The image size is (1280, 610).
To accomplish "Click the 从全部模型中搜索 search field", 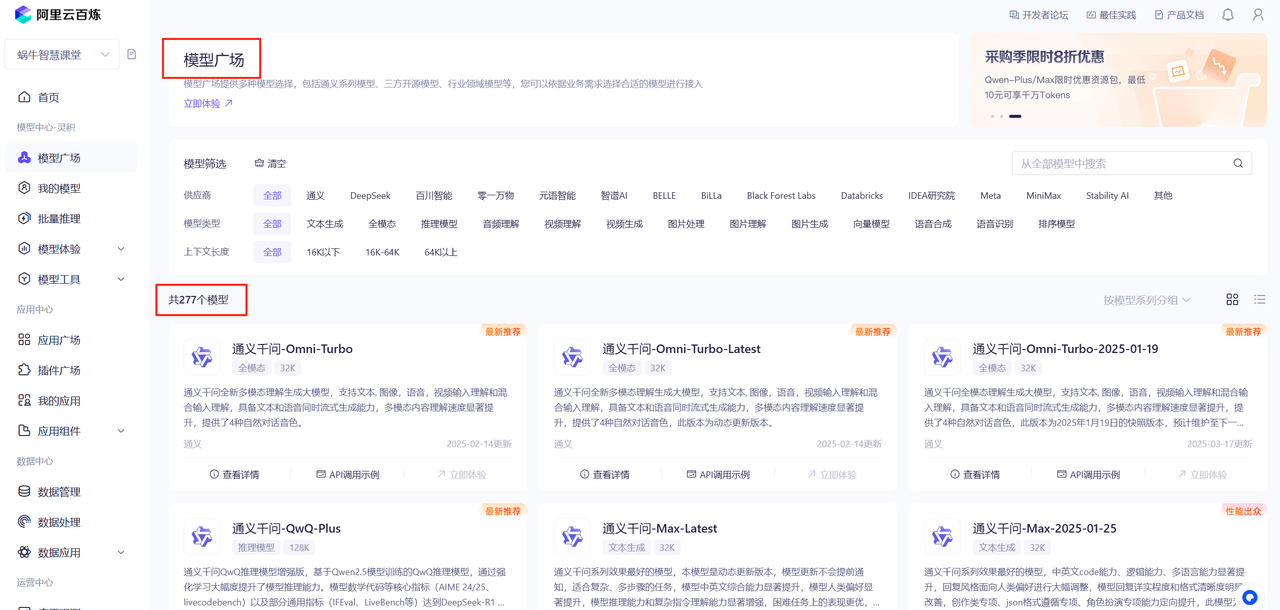I will [x=1132, y=163].
